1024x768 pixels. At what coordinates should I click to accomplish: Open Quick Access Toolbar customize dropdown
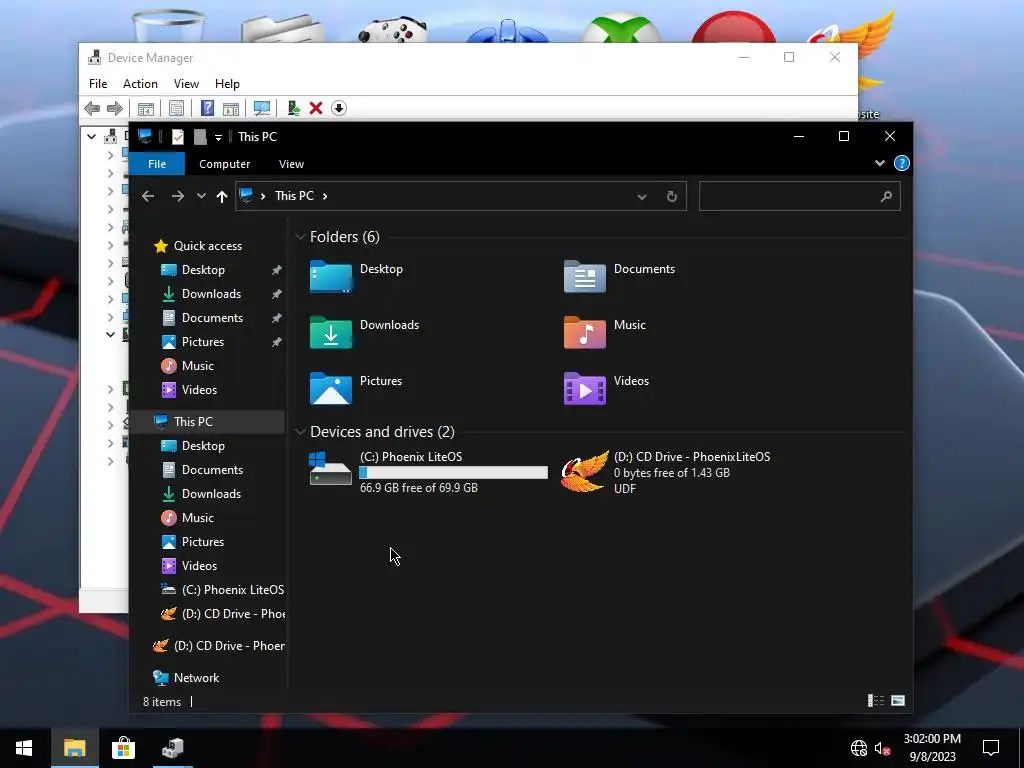pos(218,137)
